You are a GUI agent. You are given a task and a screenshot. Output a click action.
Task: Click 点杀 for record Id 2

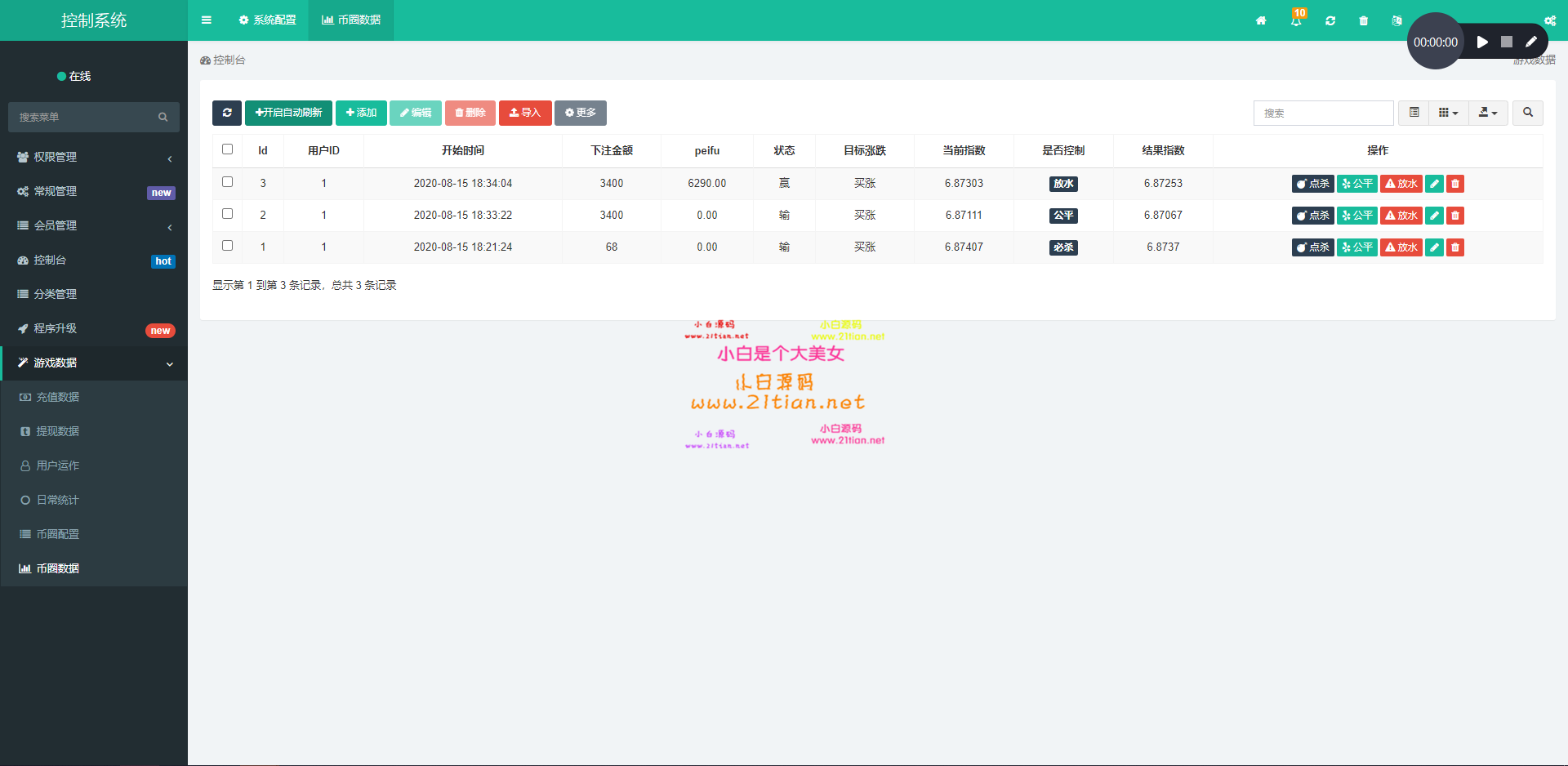(x=1312, y=216)
